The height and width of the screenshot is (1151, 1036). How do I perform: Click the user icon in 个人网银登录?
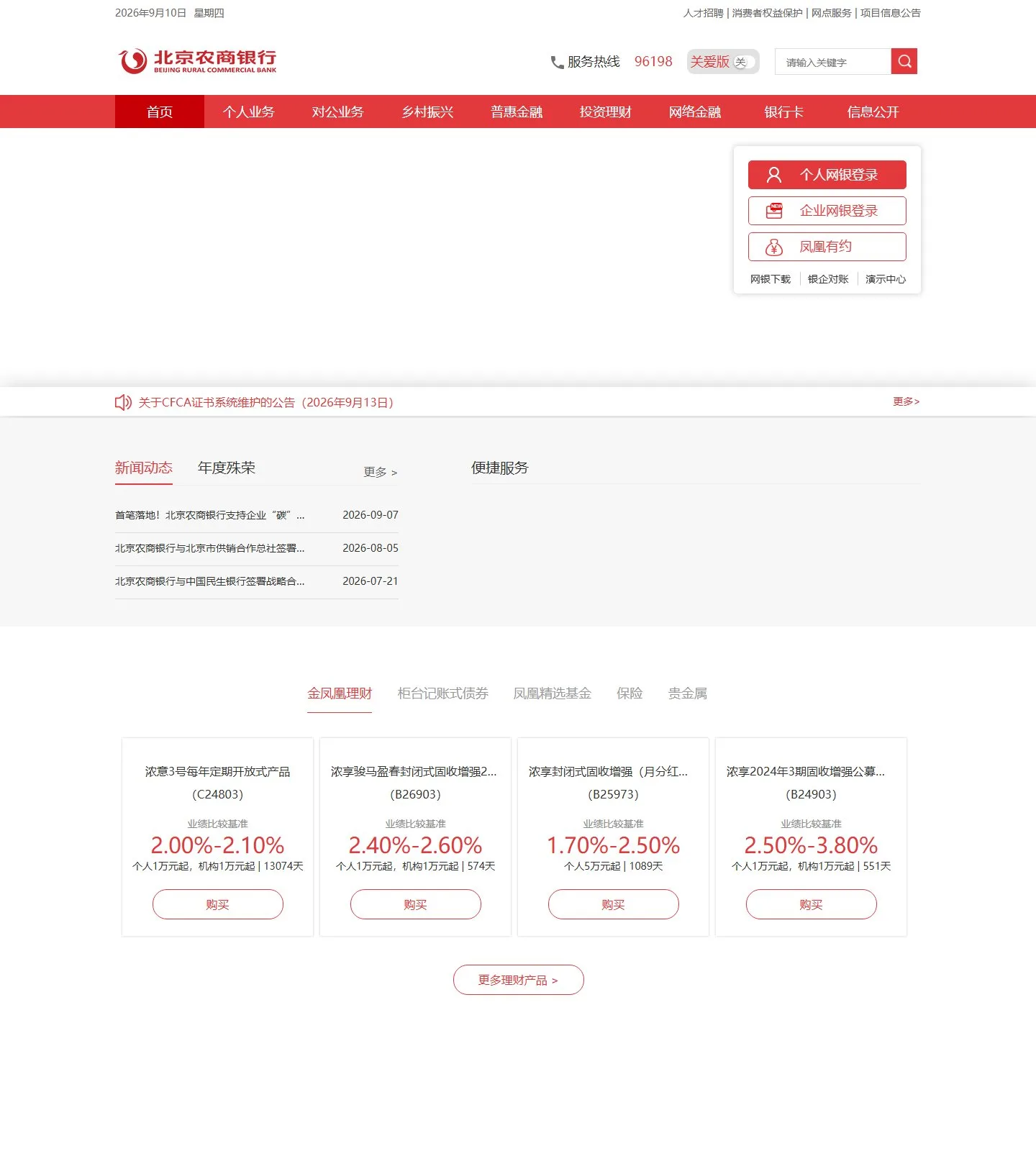pos(774,175)
